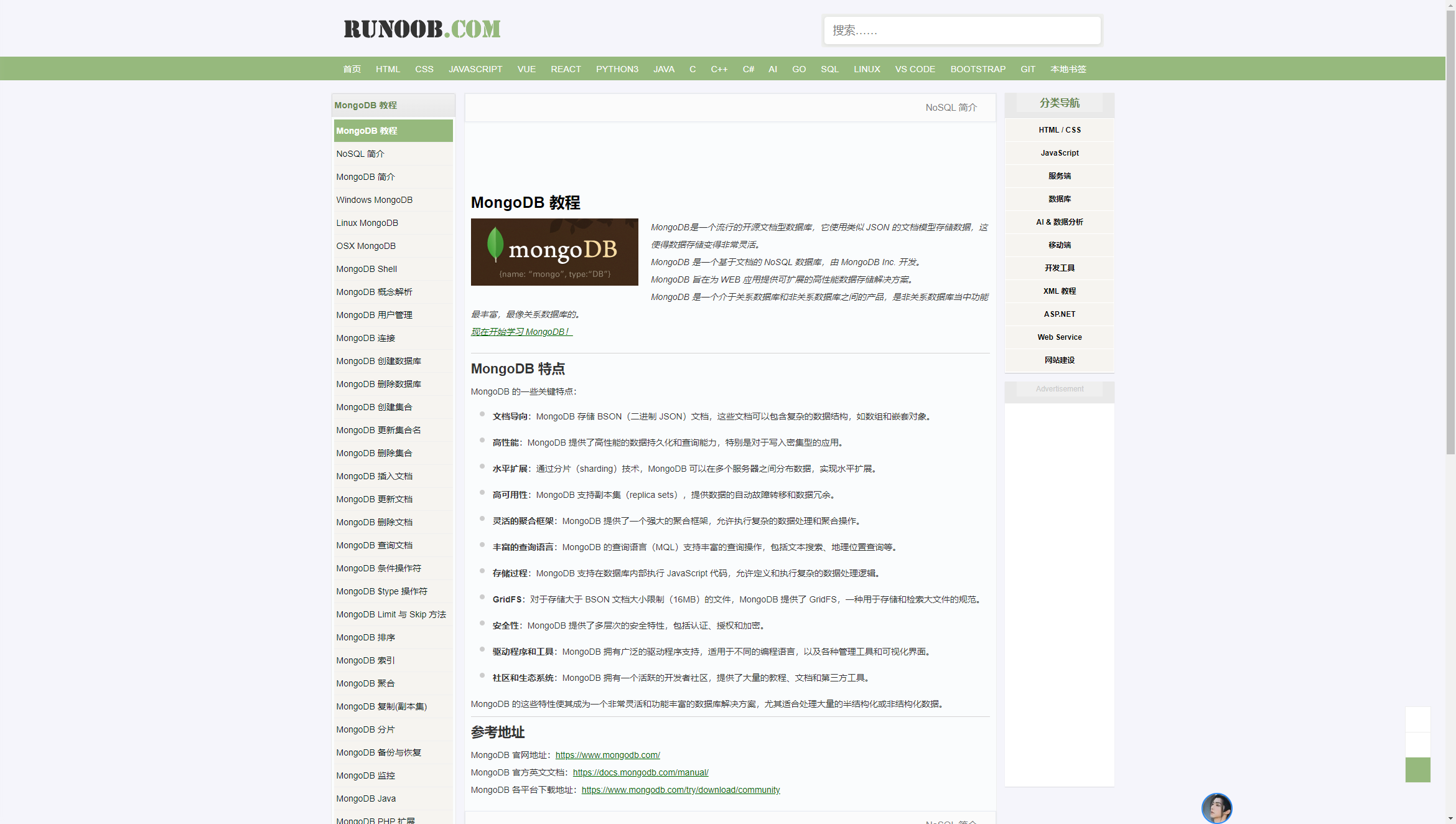1456x824 pixels.
Task: Open docs.mongodb.com/manual link
Action: pos(640,772)
